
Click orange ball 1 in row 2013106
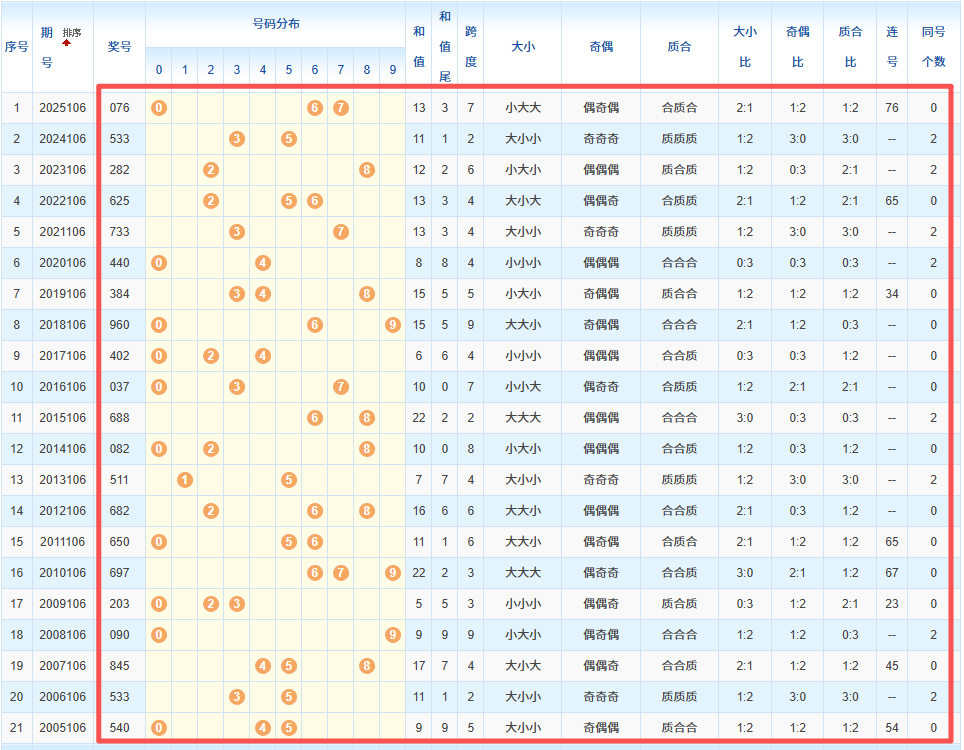[184, 480]
